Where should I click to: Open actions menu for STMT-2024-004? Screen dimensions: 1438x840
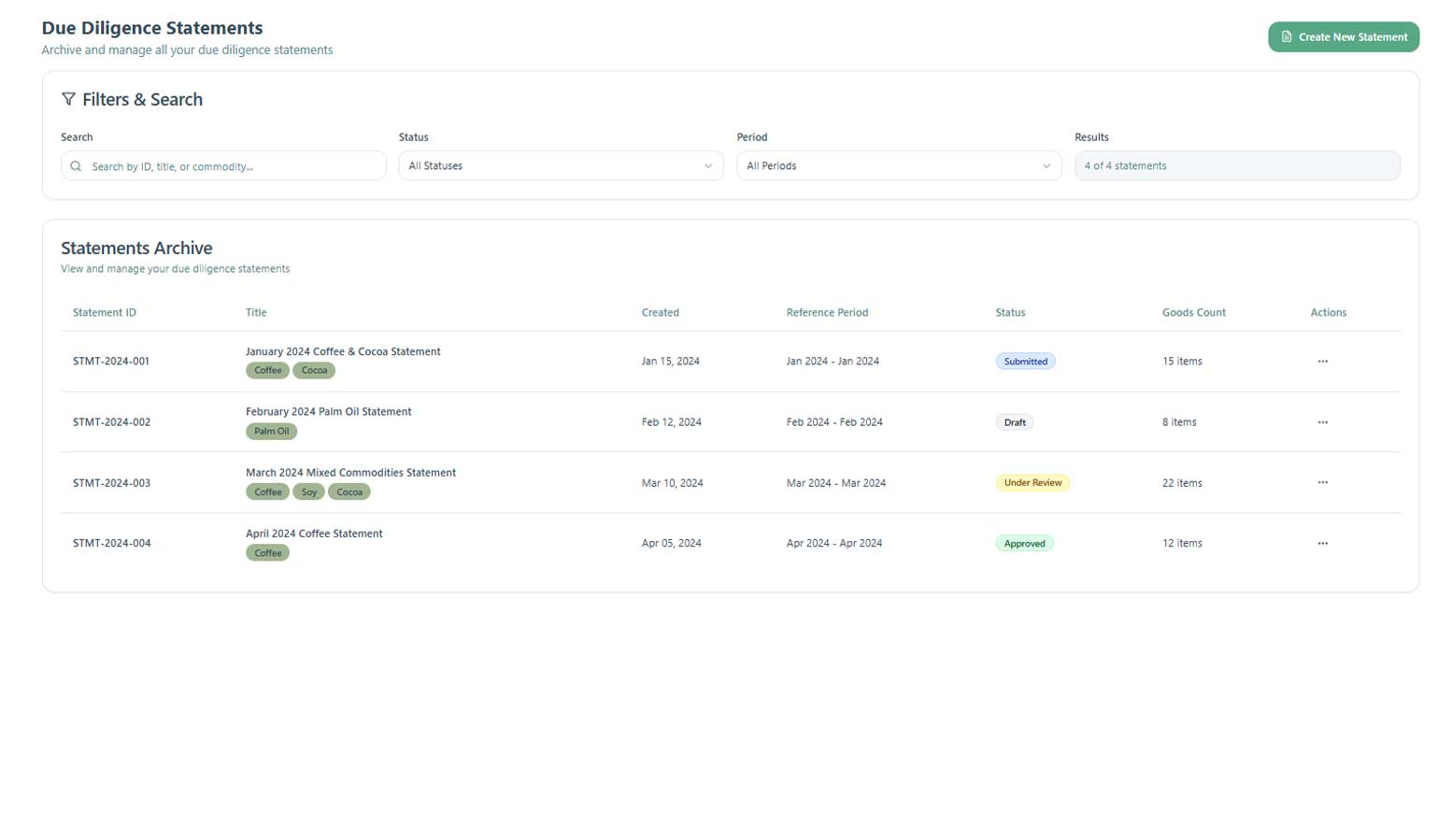click(x=1322, y=544)
